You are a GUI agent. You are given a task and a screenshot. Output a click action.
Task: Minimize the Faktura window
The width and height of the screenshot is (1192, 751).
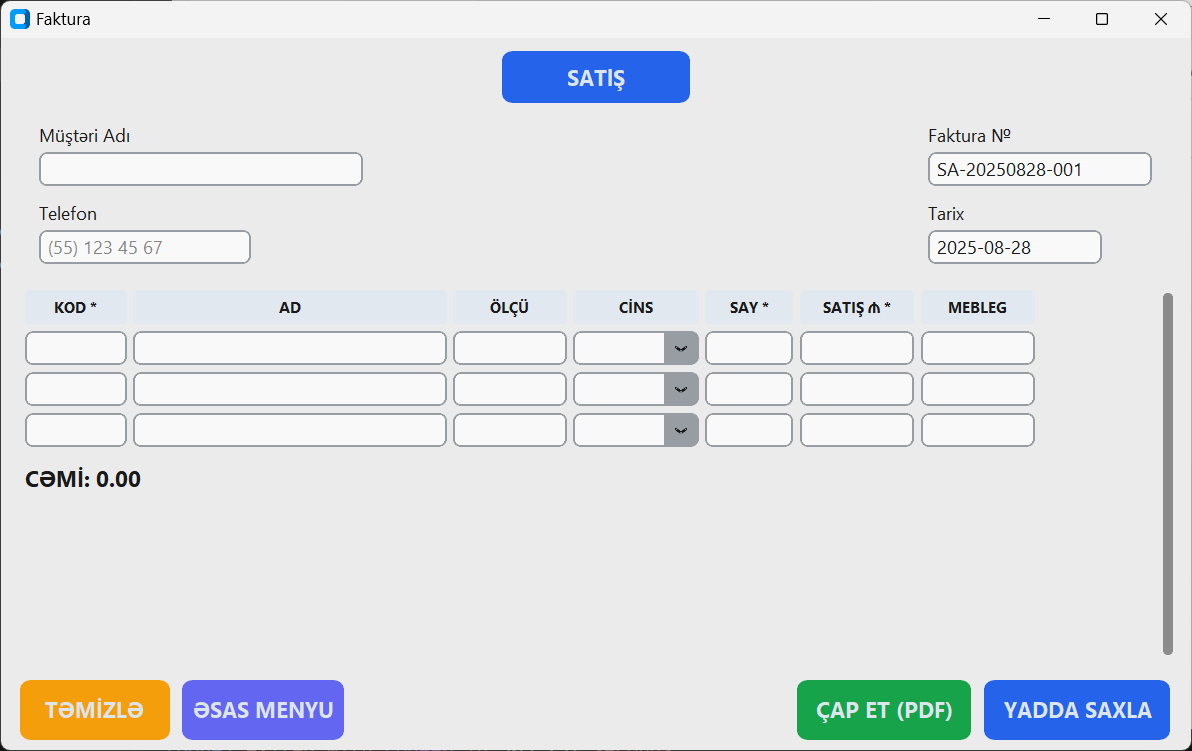point(1044,19)
